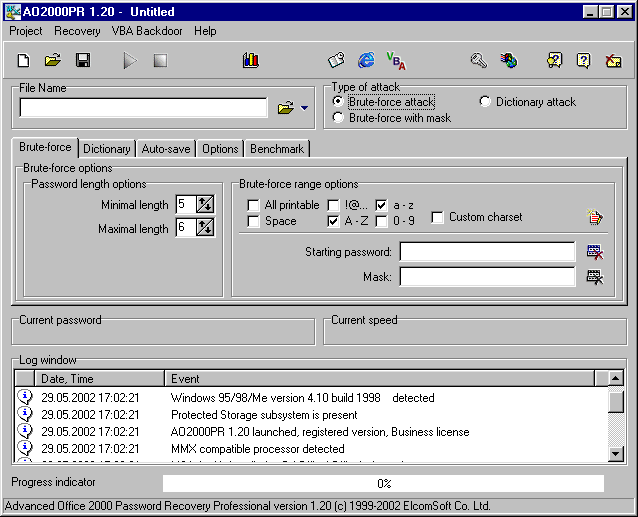Click the Internet Explorer passwords icon
The image size is (638, 517).
pos(366,61)
